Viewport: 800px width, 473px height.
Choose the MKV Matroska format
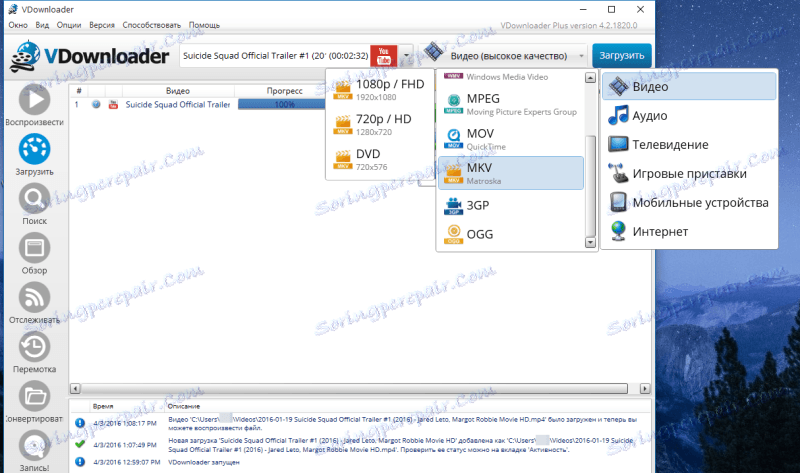[511, 173]
